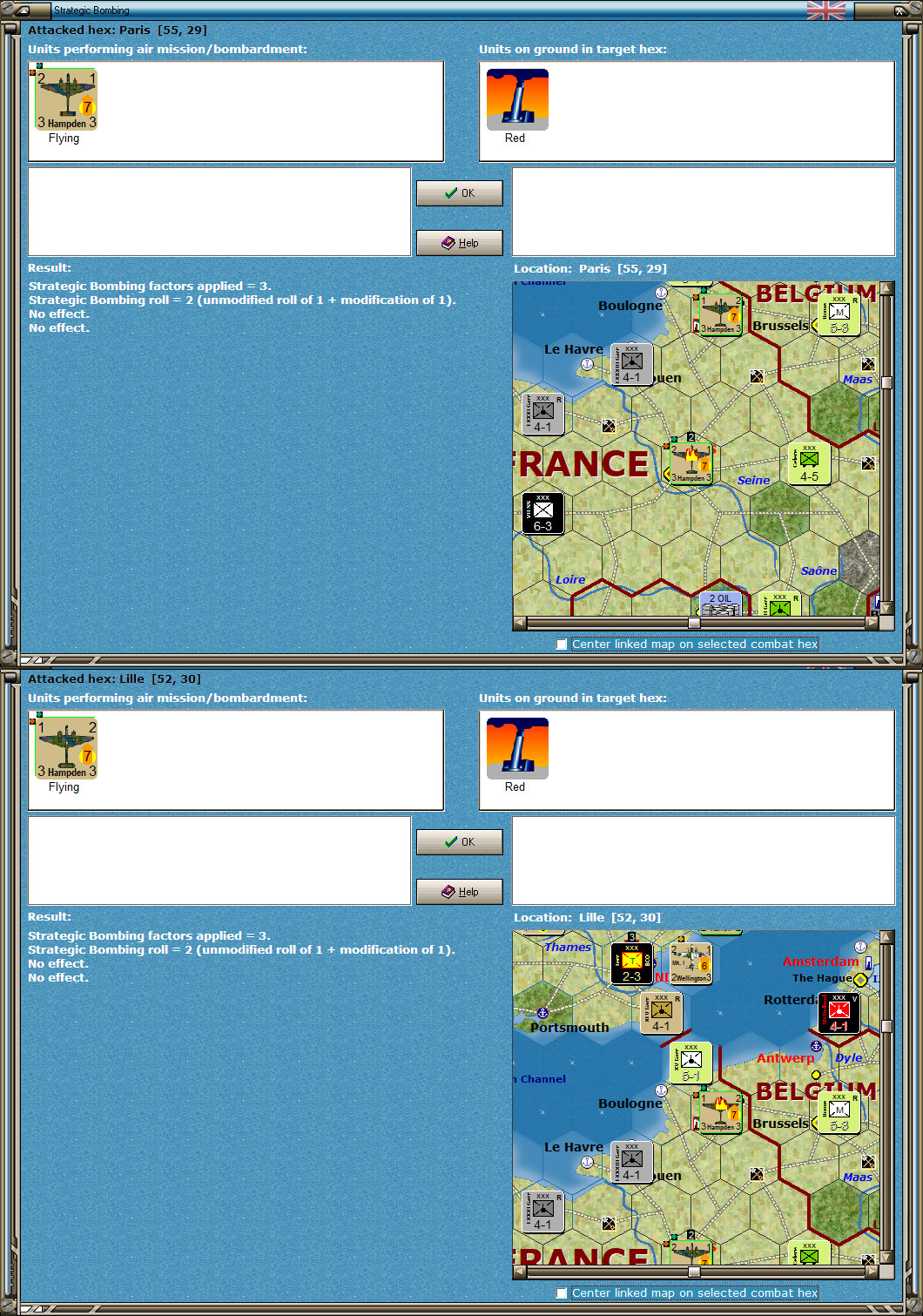Select the Hampden counter over Paris on map
The image size is (923, 1316).
691,463
